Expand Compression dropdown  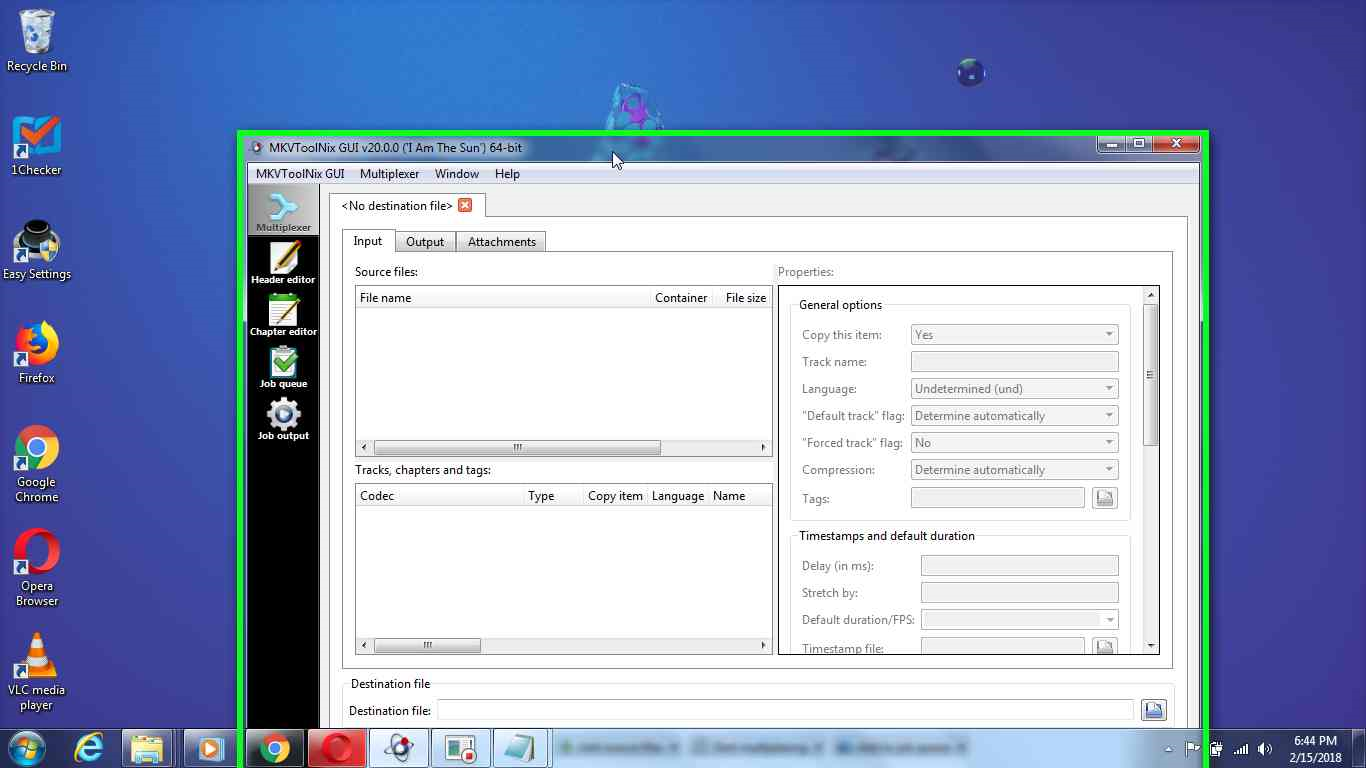(x=1014, y=470)
